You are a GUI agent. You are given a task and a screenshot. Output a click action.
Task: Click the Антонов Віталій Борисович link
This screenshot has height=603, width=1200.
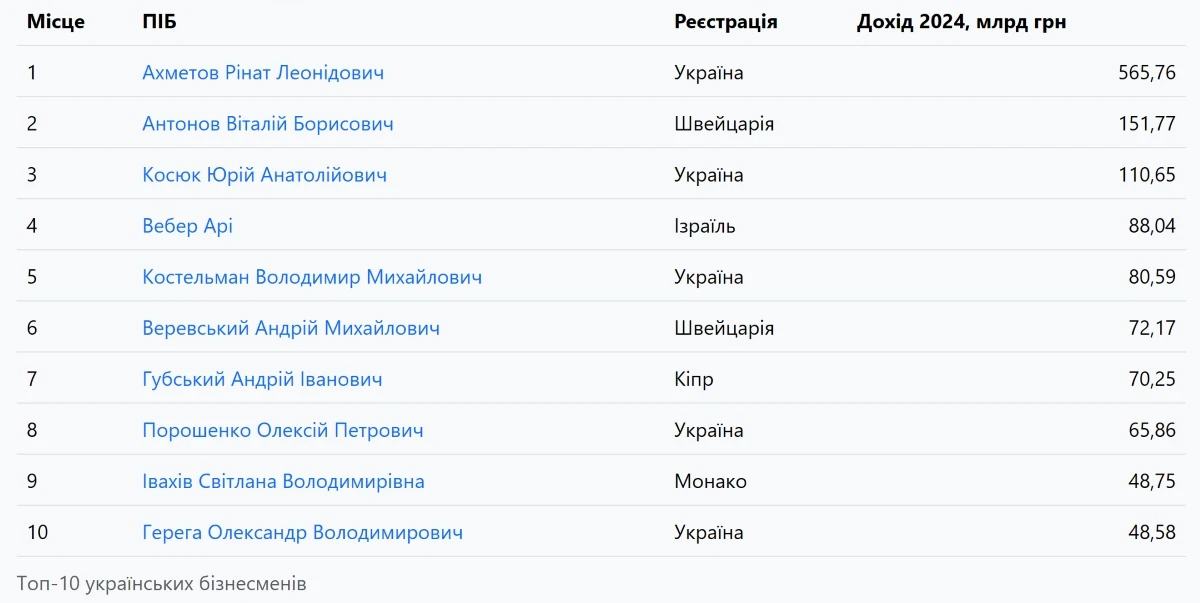click(268, 124)
